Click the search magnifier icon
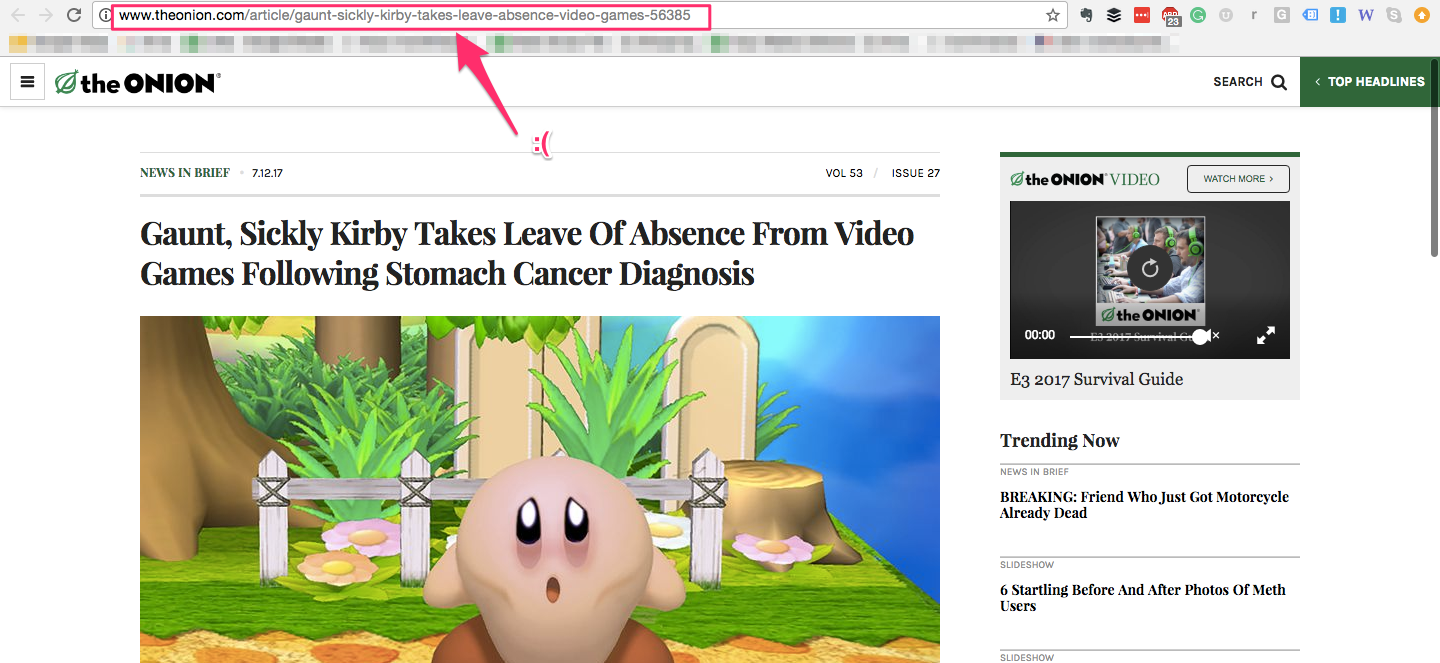This screenshot has height=663, width=1440. point(1279,82)
